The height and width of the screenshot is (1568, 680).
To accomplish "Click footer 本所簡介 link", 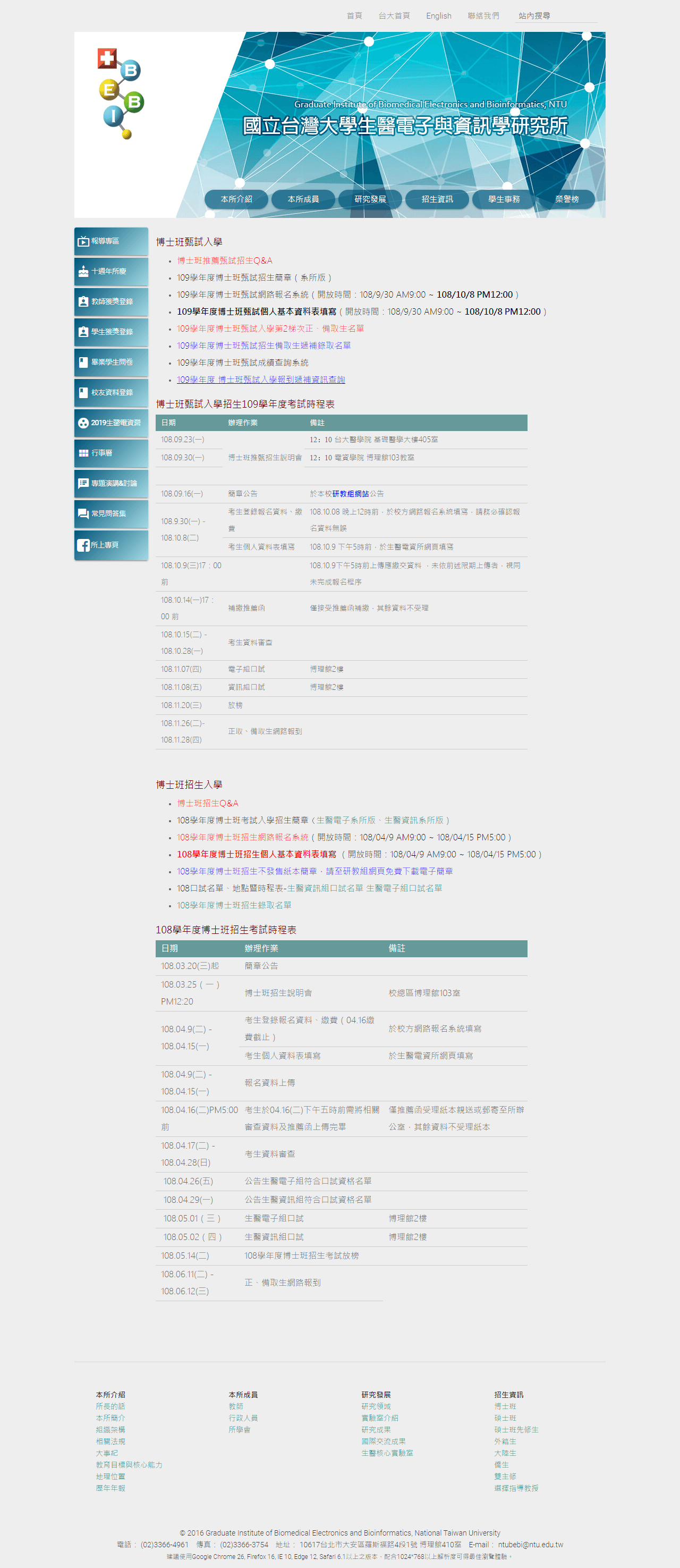I will 110,1418.
